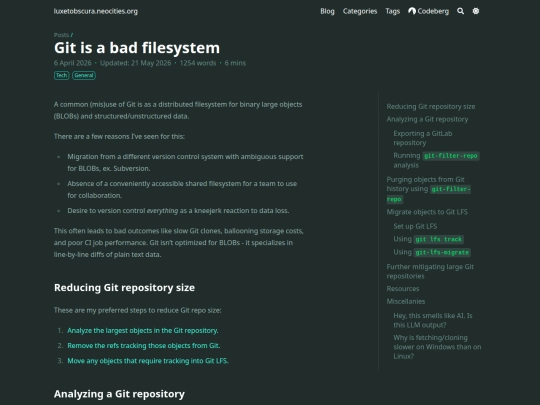
Task: Click the italic word 'everything' in the bullet list
Action: pyautogui.click(x=162, y=211)
